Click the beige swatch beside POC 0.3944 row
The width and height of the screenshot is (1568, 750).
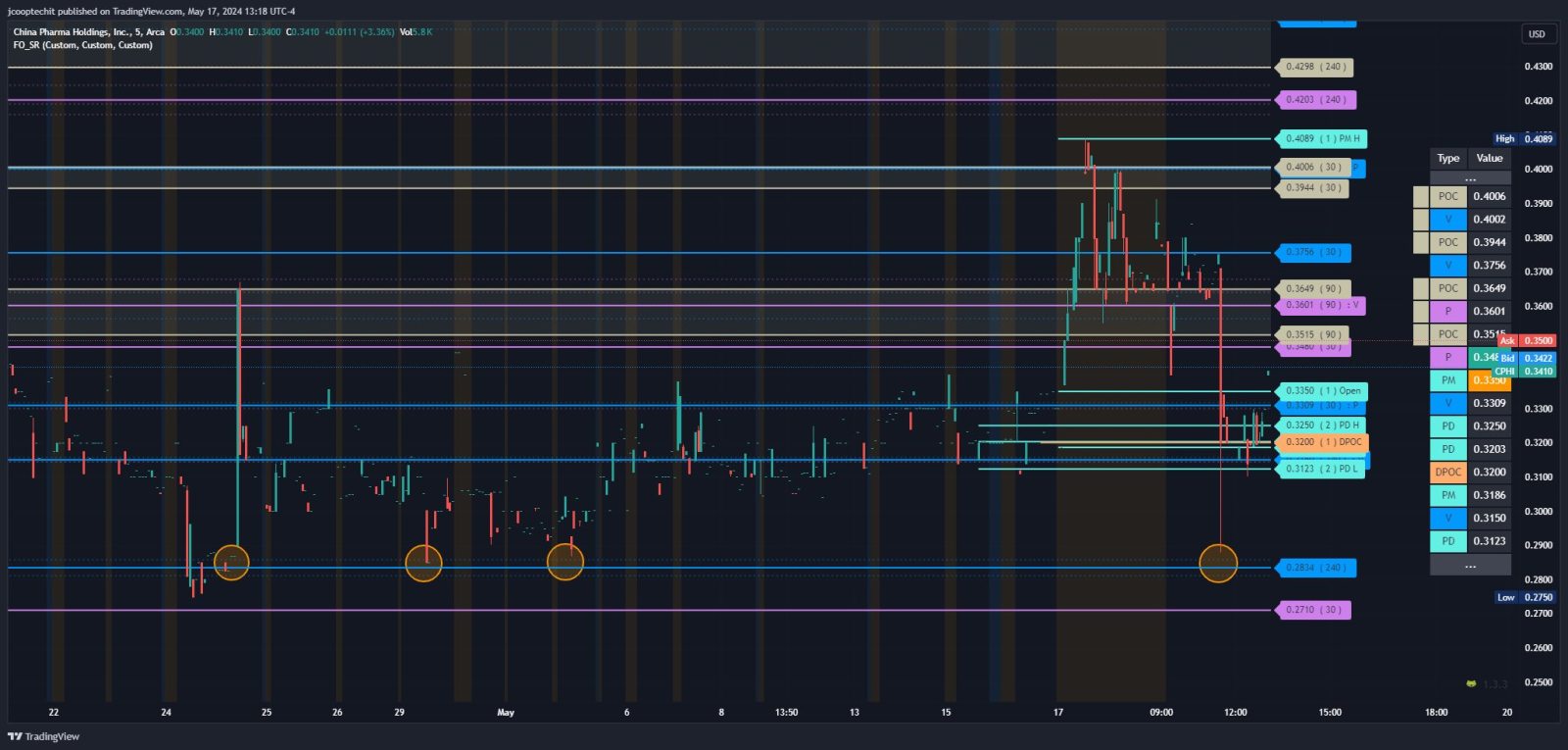[x=1420, y=242]
